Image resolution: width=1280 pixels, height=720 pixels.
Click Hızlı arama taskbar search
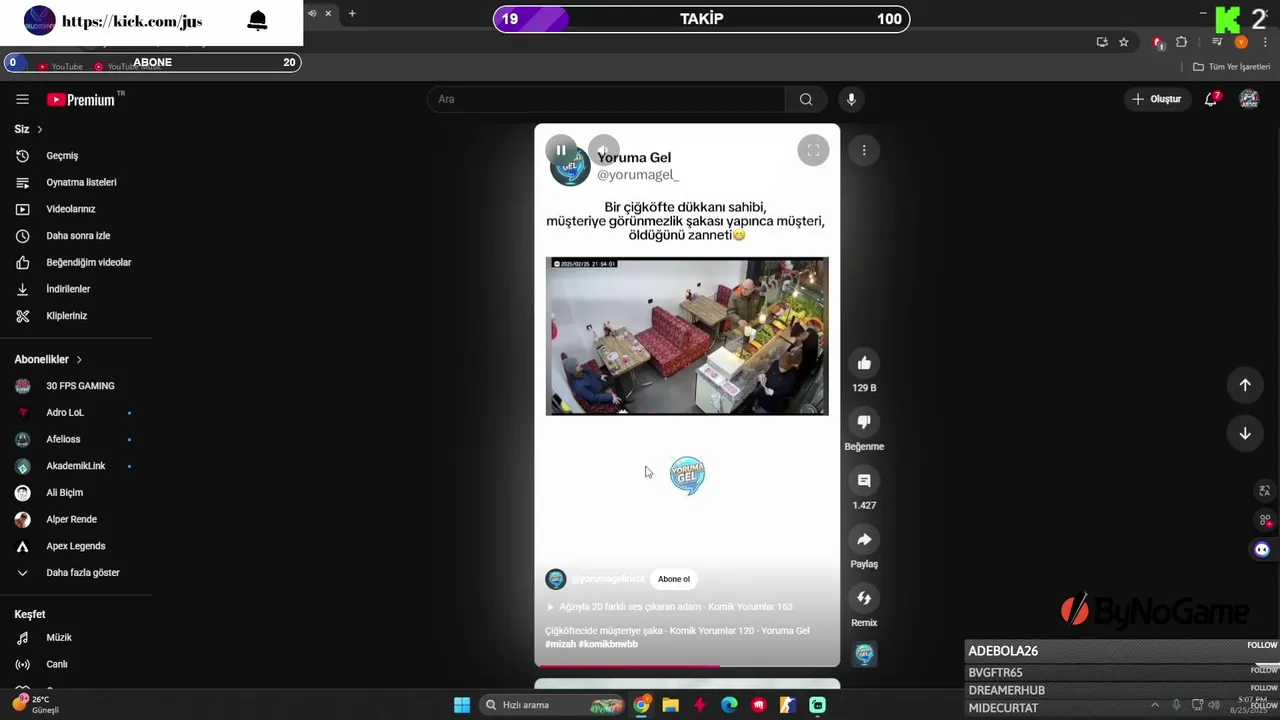point(552,705)
